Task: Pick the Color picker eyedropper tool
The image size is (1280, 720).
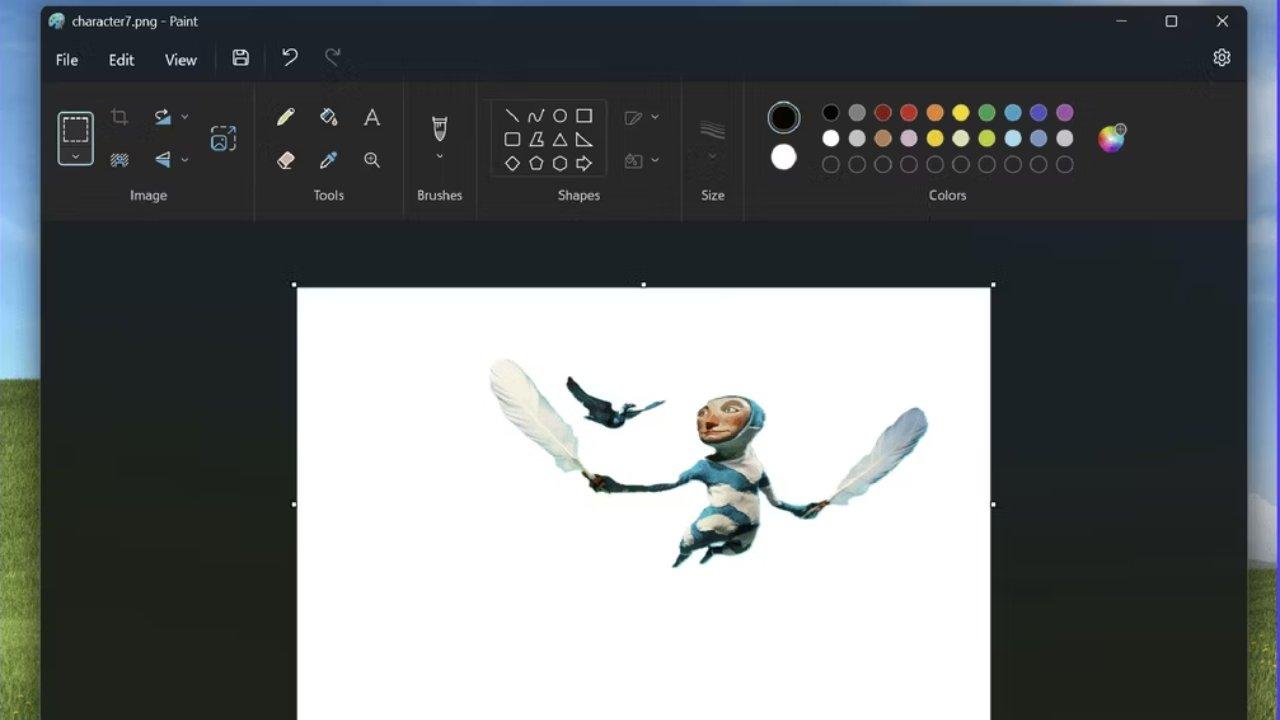Action: pos(328,160)
